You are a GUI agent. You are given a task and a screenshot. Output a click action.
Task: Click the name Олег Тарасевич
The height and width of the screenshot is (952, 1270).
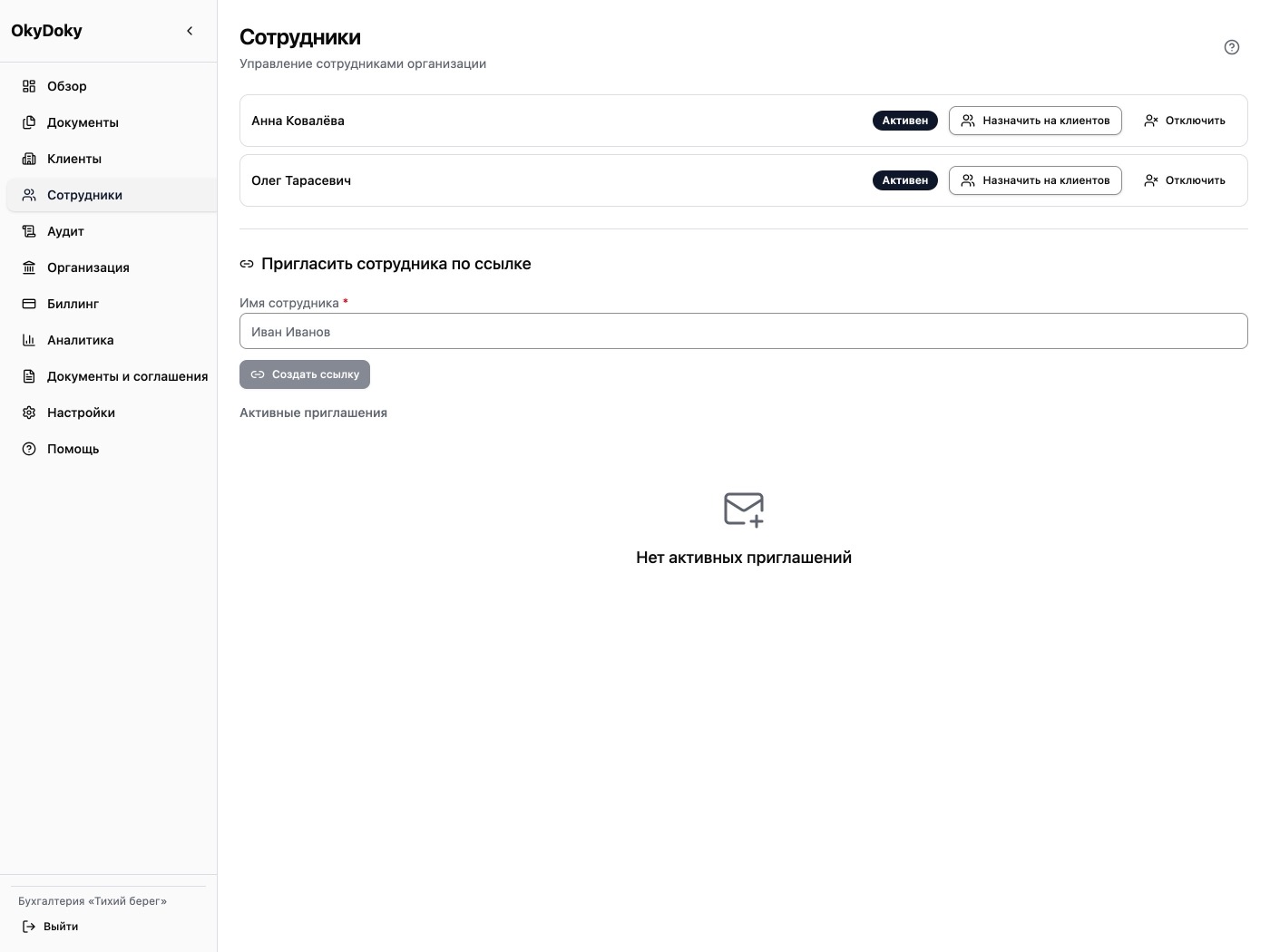click(x=301, y=180)
